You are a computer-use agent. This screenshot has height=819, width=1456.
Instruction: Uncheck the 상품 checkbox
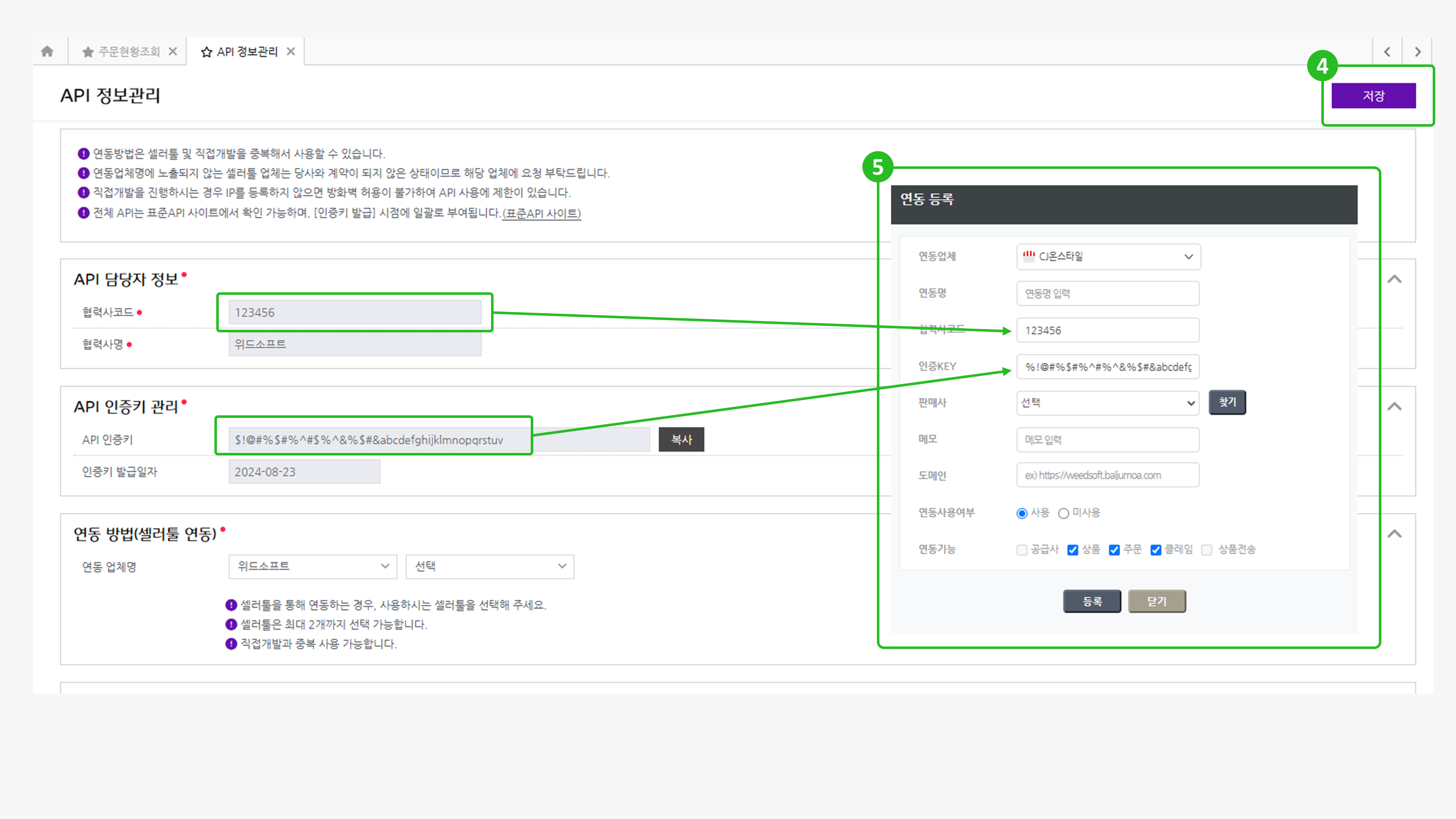1072,550
